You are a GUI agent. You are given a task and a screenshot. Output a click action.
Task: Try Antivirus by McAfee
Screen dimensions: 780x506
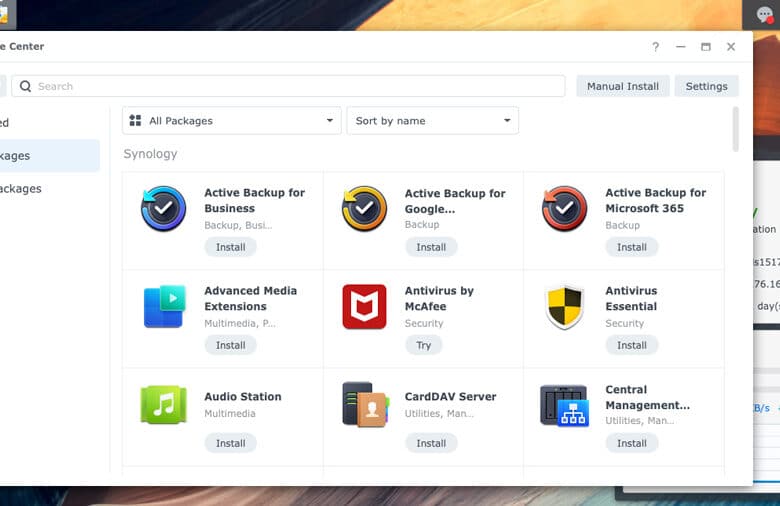click(x=423, y=345)
